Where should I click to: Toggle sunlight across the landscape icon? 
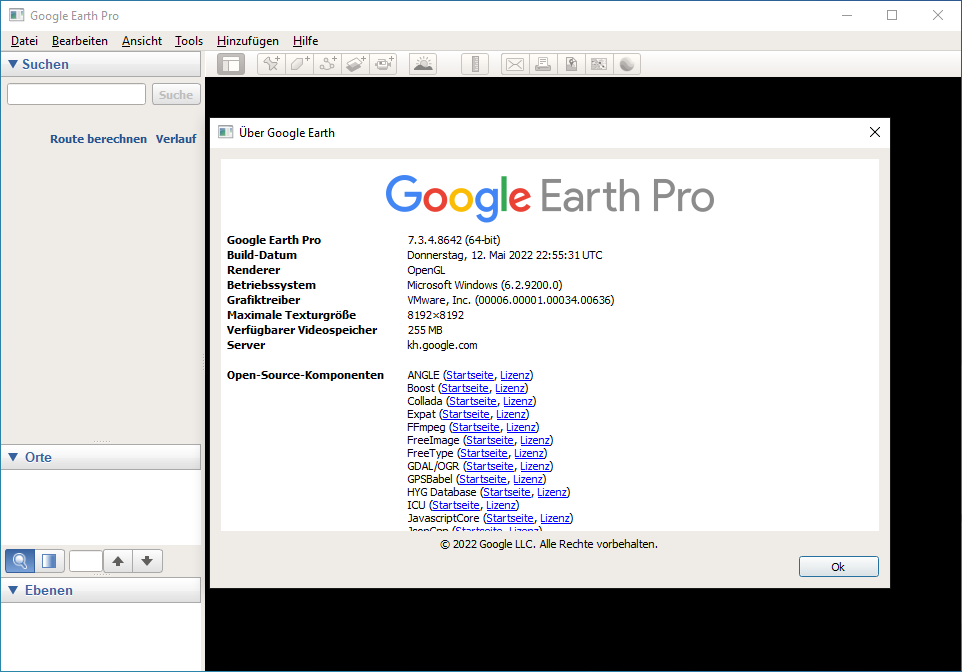[x=423, y=64]
